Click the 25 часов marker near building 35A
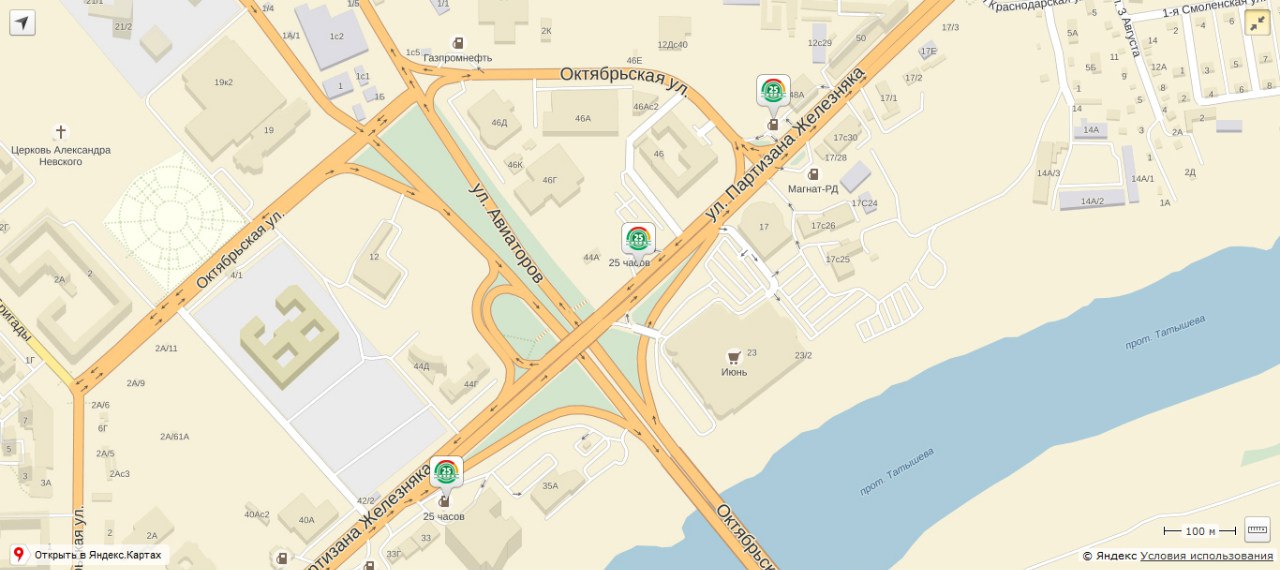This screenshot has height=570, width=1280. (x=446, y=472)
